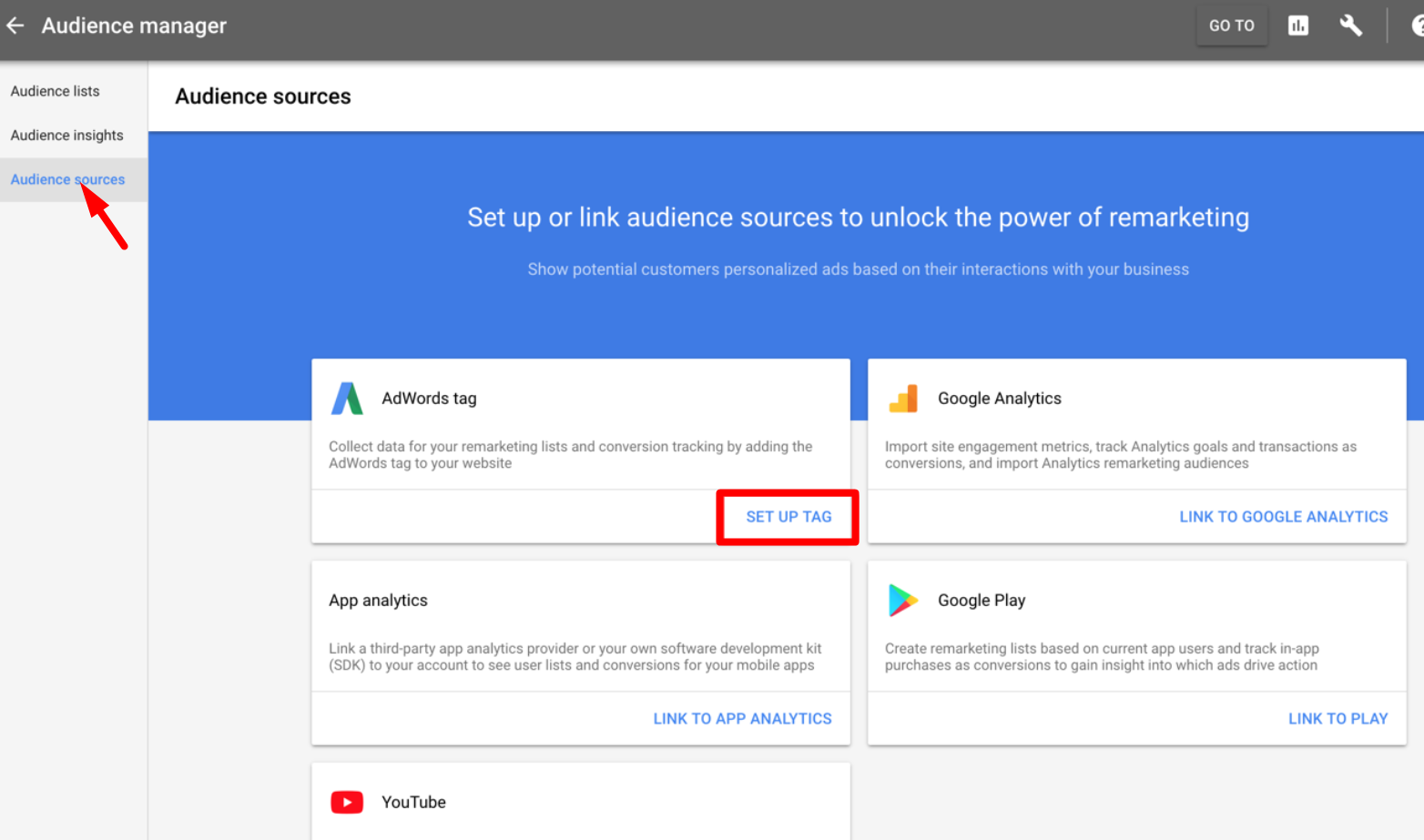Click the Google Play card title
The height and width of the screenshot is (840, 1424).
pos(982,601)
